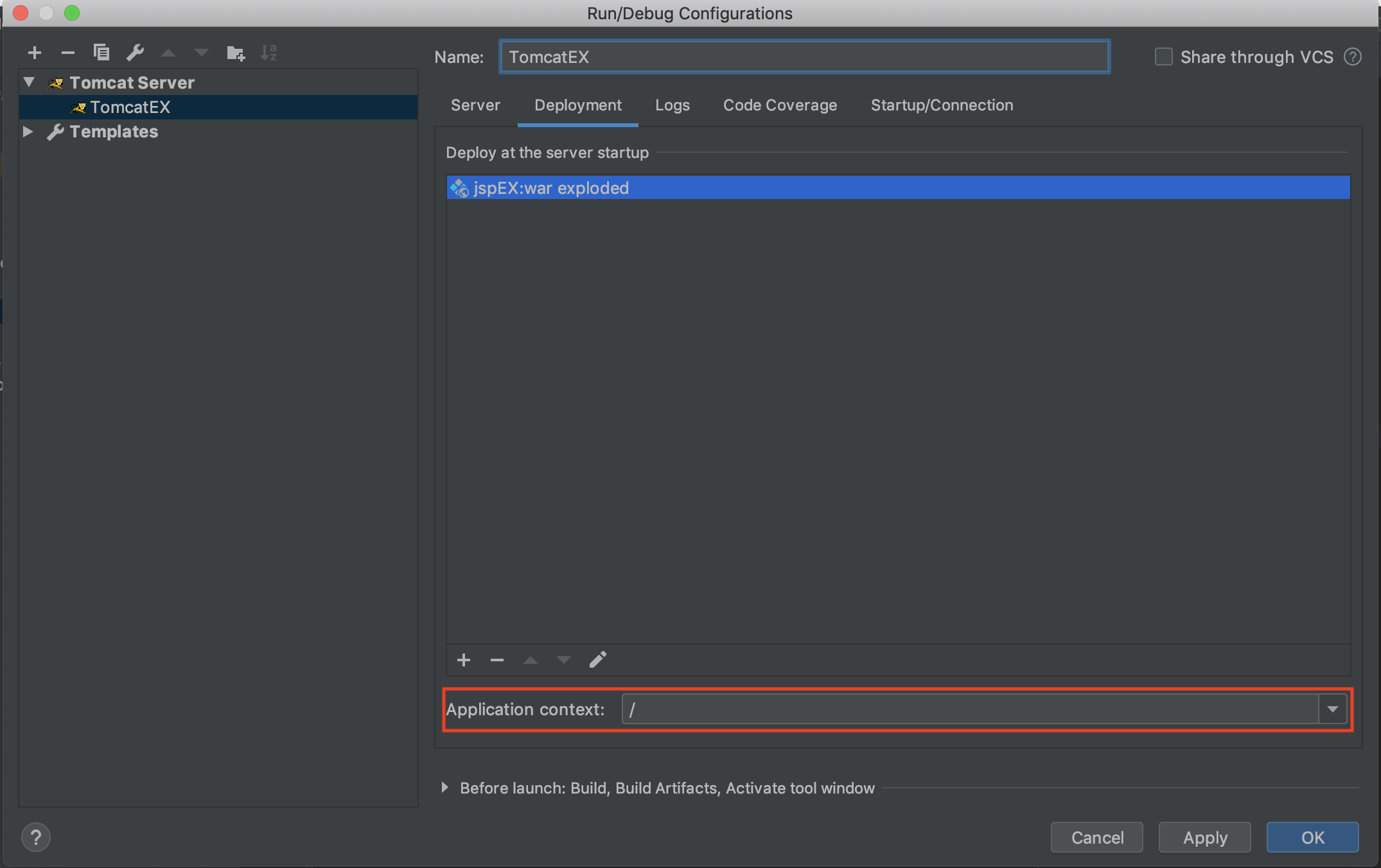Add a deployment artifact with the plus icon
Image resolution: width=1381 pixels, height=868 pixels.
[464, 660]
